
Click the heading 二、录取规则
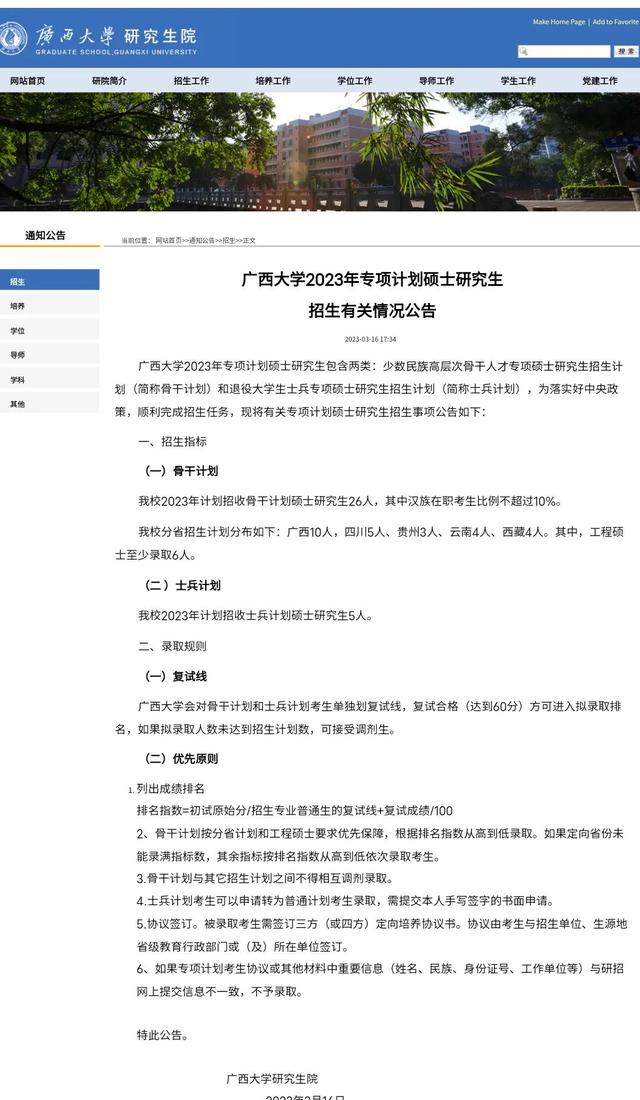point(172,646)
